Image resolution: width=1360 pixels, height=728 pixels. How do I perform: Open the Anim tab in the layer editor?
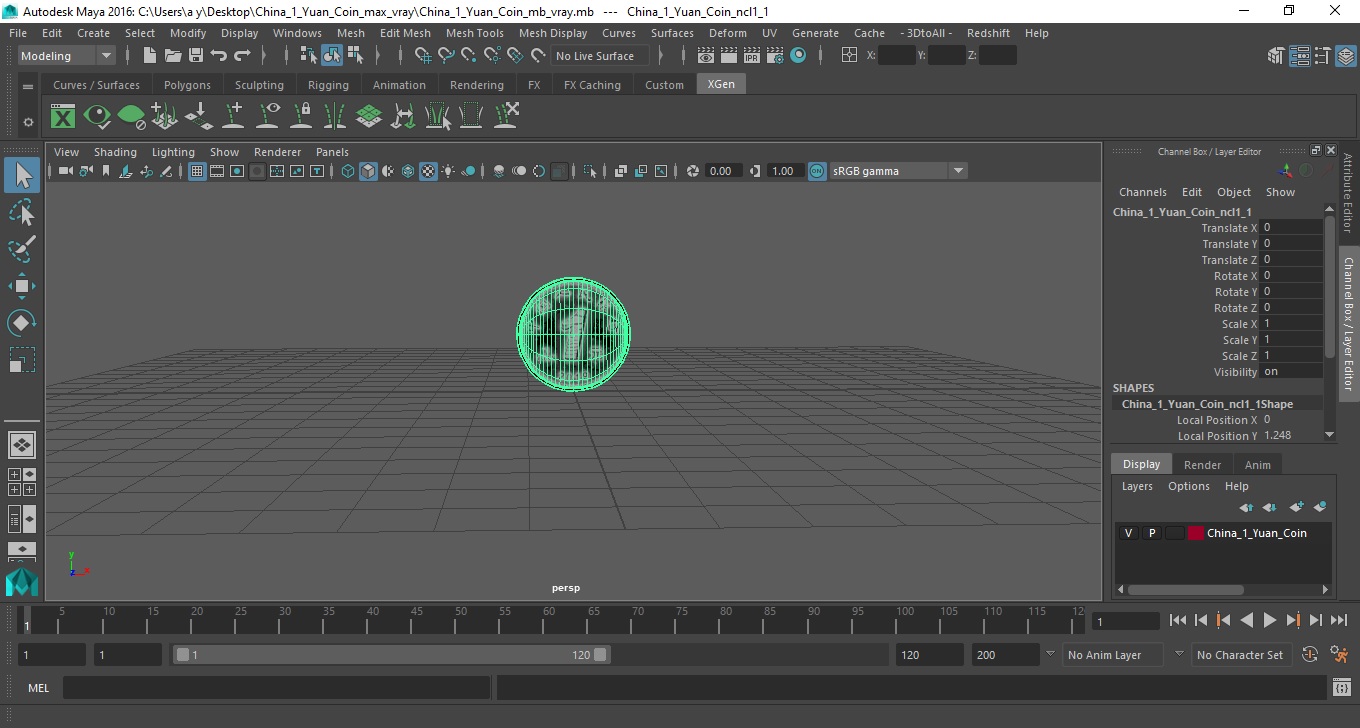click(1257, 465)
